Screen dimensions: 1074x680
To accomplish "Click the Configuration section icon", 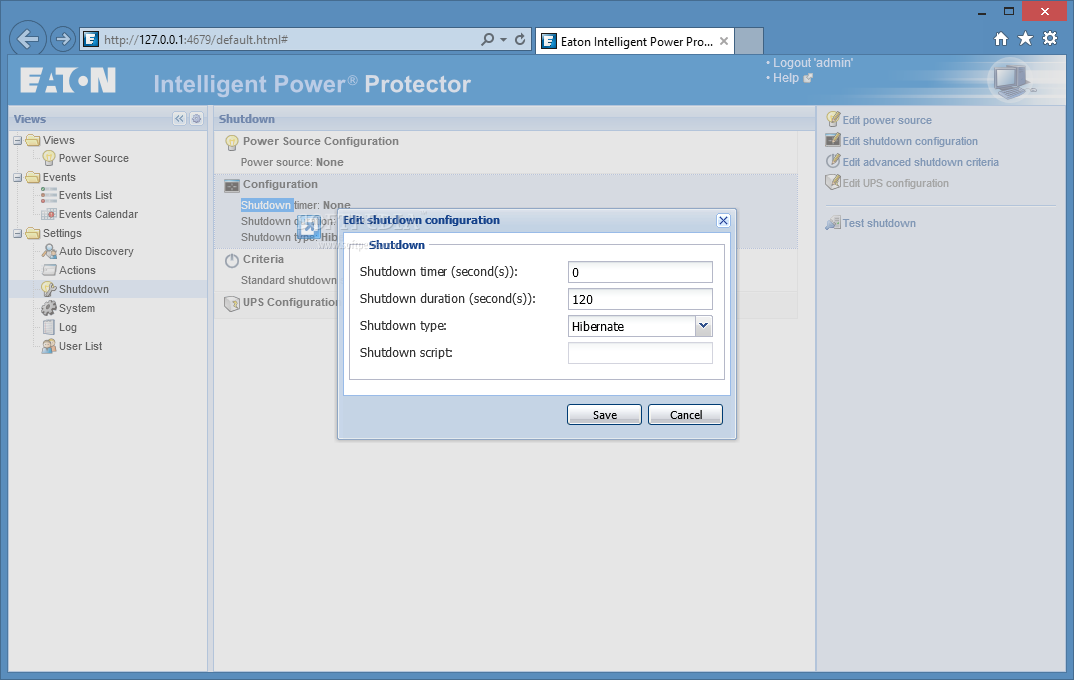I will point(232,185).
